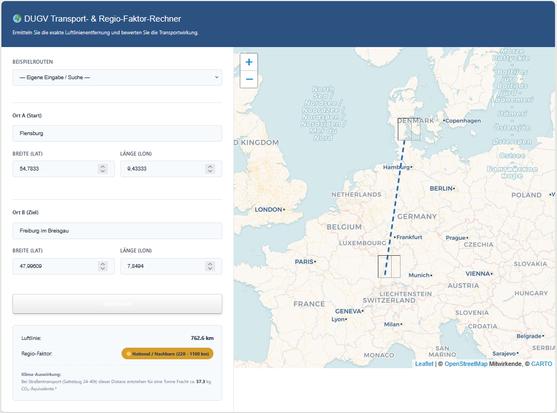Screen dimensions: 557x413
Task: Adjust Ort A latitude with stepper arrows
Action: pyautogui.click(x=103, y=169)
